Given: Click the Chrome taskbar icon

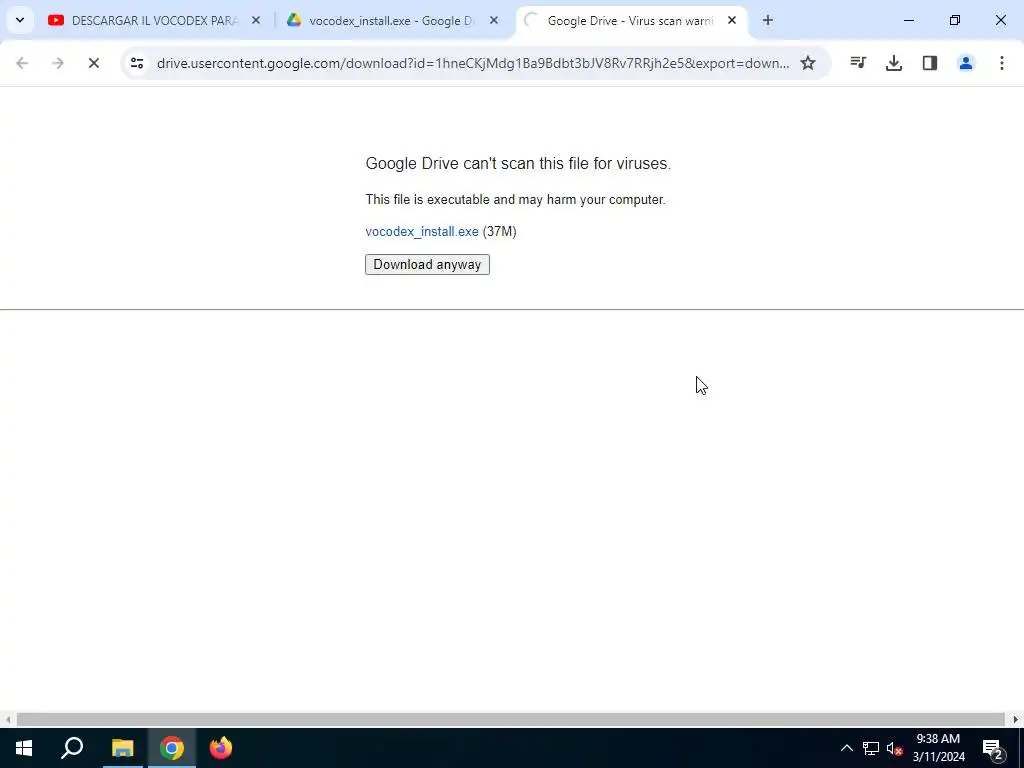Looking at the screenshot, I should tap(172, 748).
